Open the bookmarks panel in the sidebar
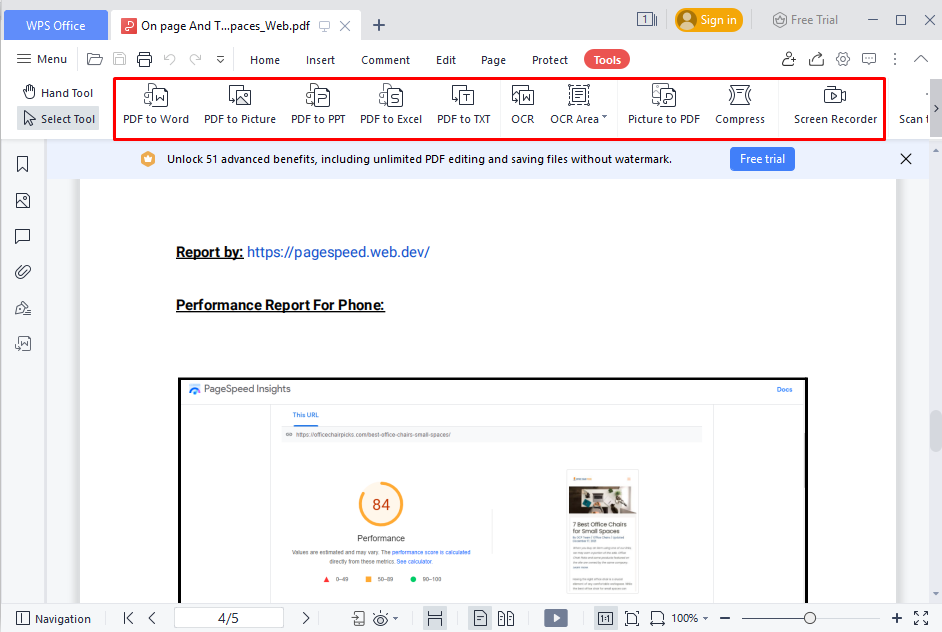 (x=22, y=164)
